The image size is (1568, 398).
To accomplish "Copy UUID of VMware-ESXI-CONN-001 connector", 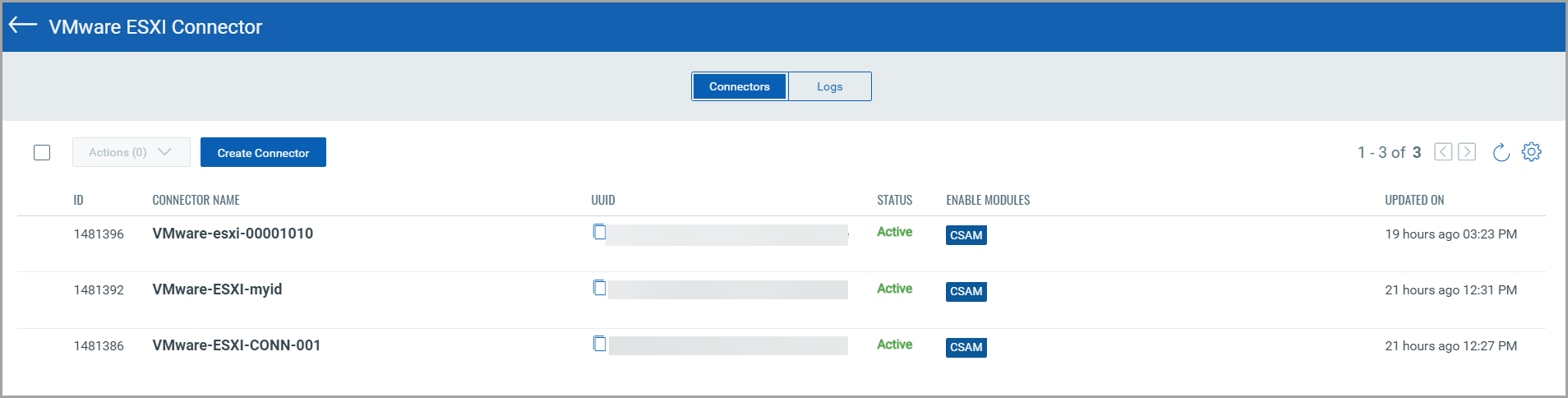I will pos(599,344).
